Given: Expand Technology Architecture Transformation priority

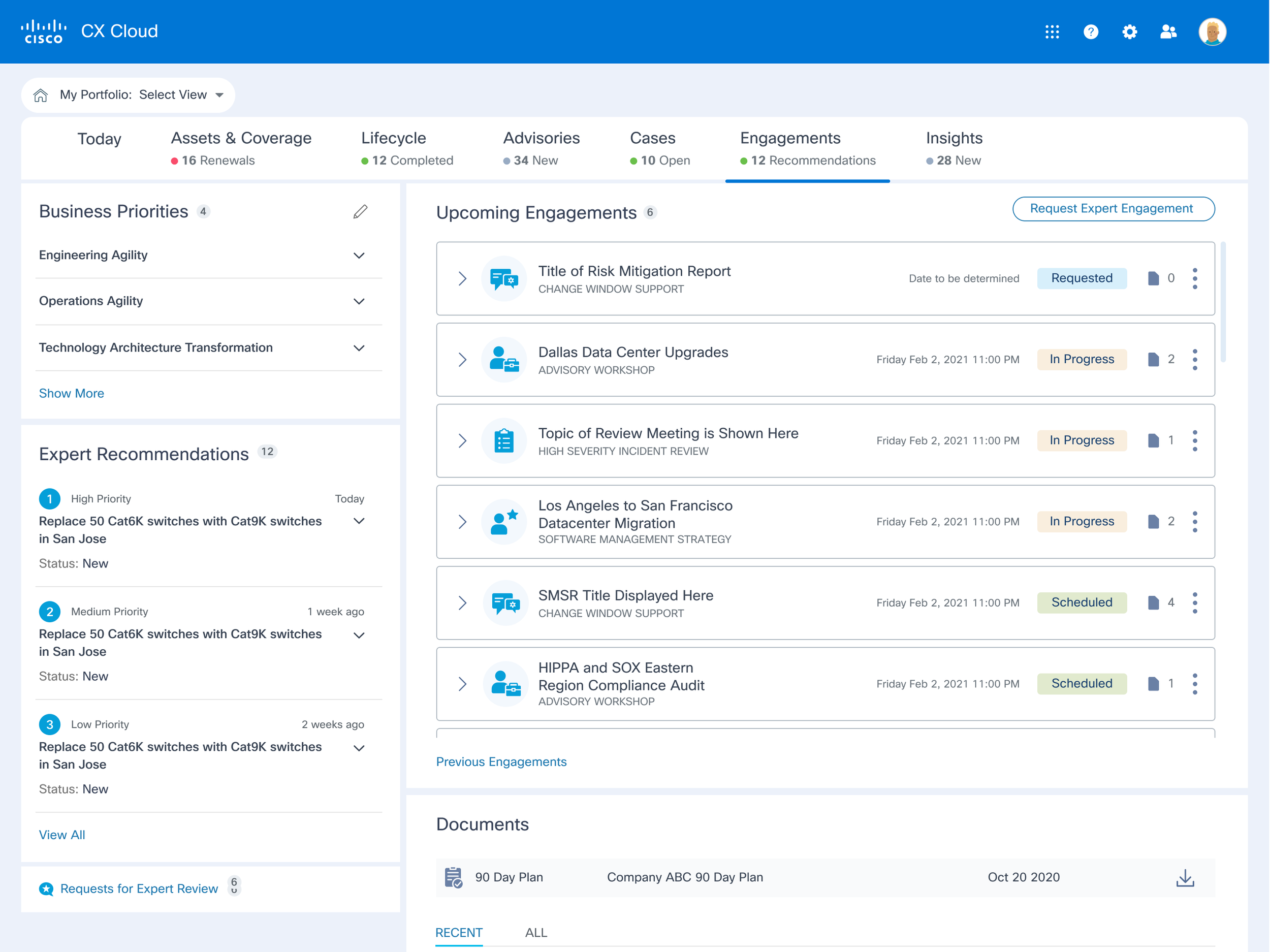Looking at the screenshot, I should (x=359, y=348).
